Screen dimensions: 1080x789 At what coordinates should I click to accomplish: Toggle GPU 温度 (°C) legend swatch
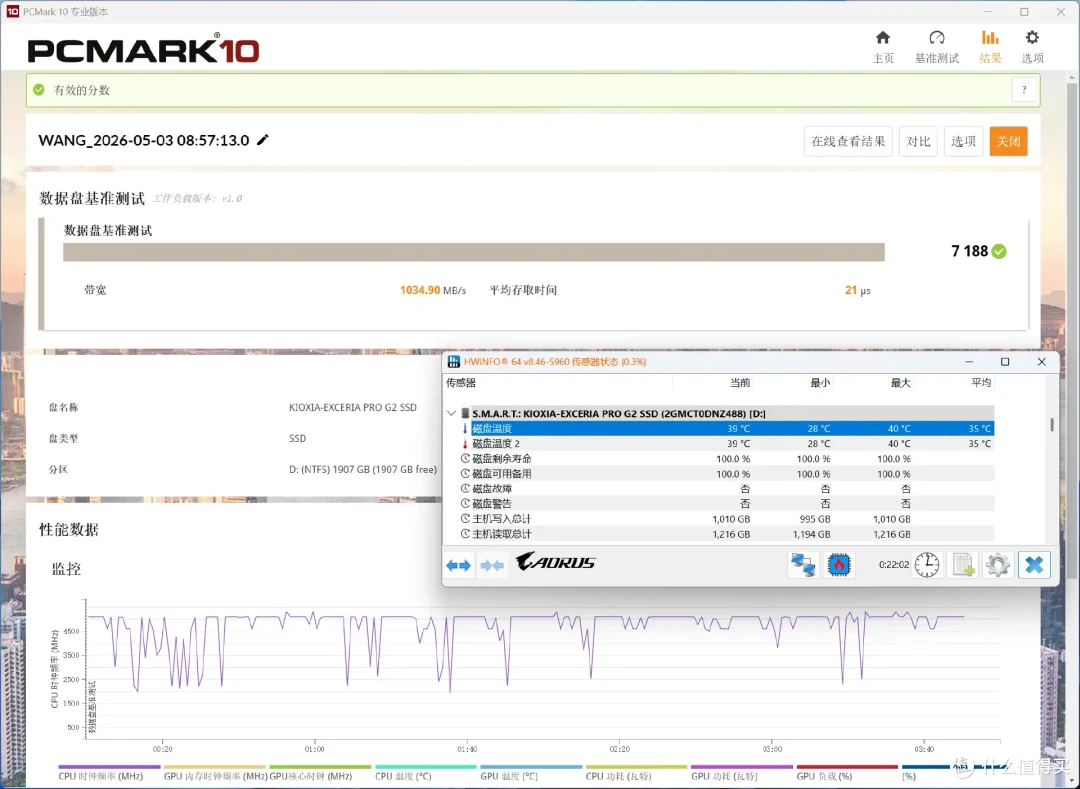tap(531, 766)
